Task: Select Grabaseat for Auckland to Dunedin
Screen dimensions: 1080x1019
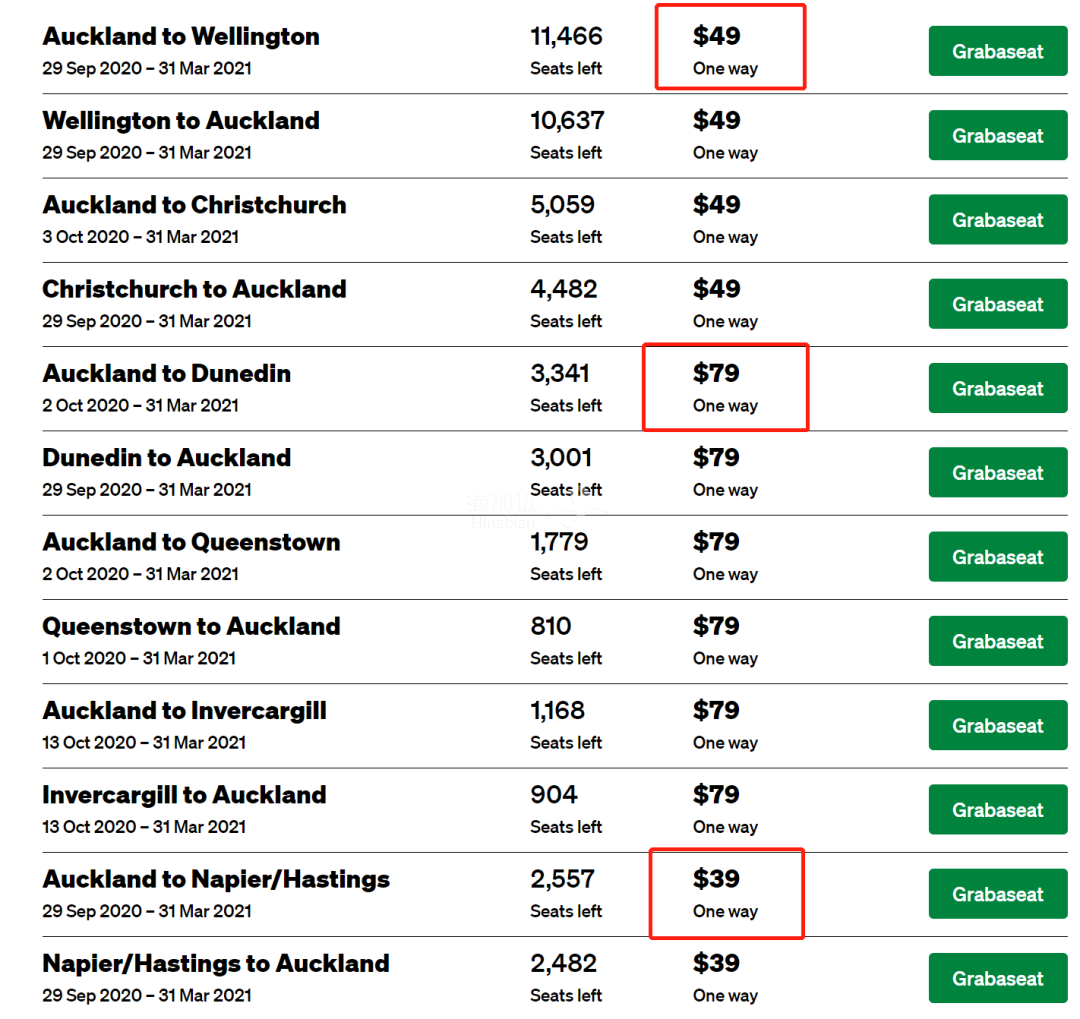Action: click(x=997, y=388)
